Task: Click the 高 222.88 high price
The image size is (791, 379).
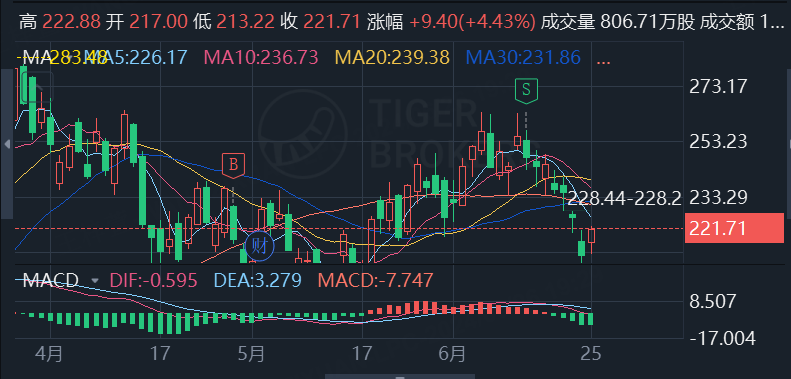Action: (60, 22)
